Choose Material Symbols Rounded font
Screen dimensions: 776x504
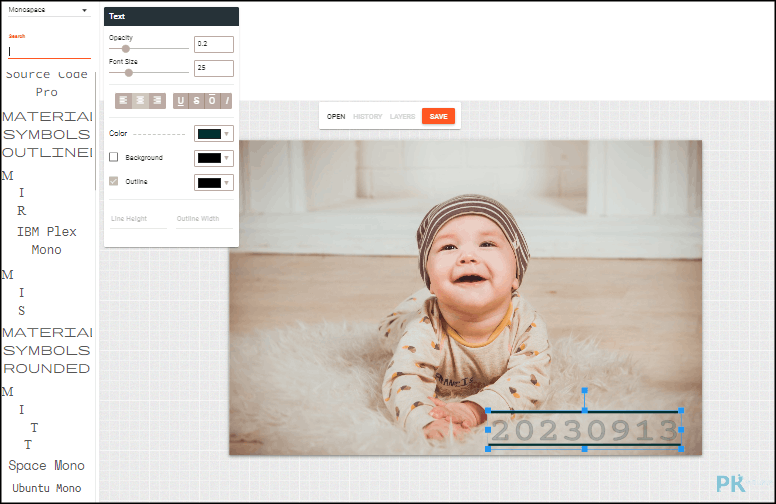pyautogui.click(x=47, y=351)
